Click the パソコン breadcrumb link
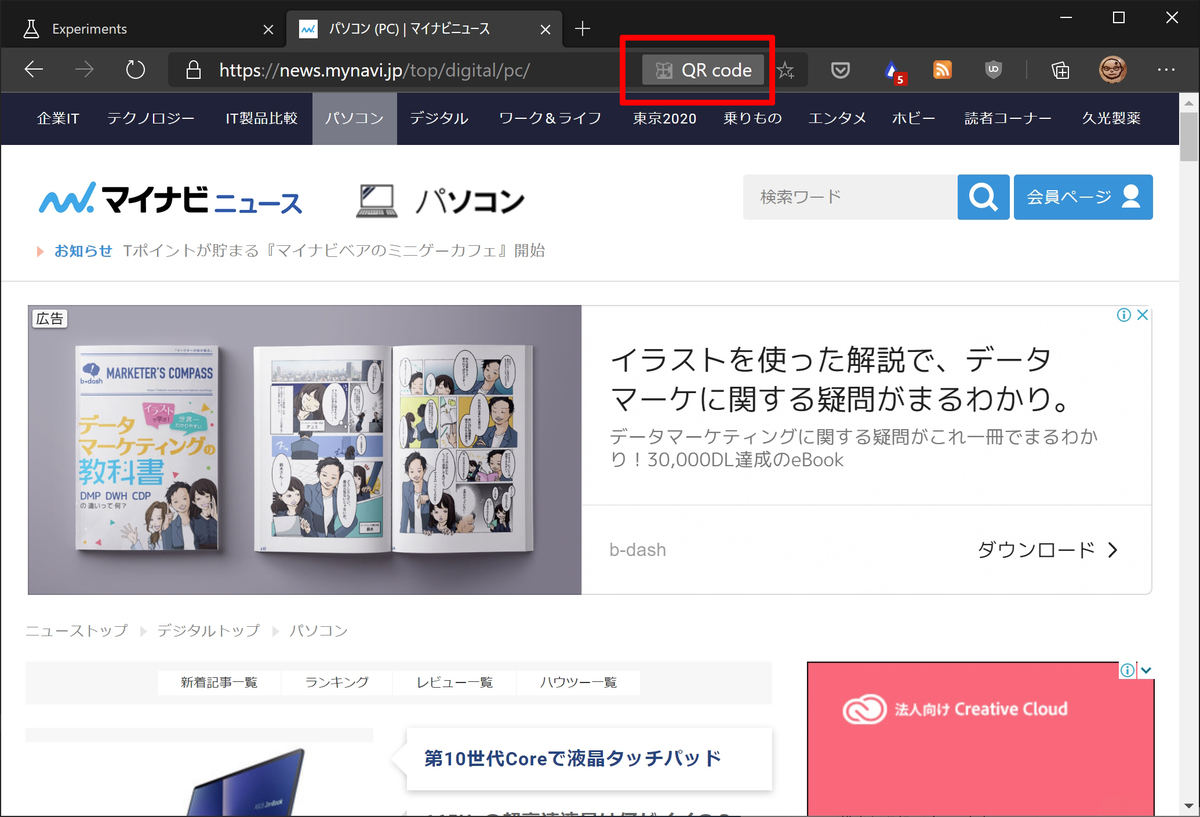This screenshot has width=1200, height=817. (x=319, y=630)
